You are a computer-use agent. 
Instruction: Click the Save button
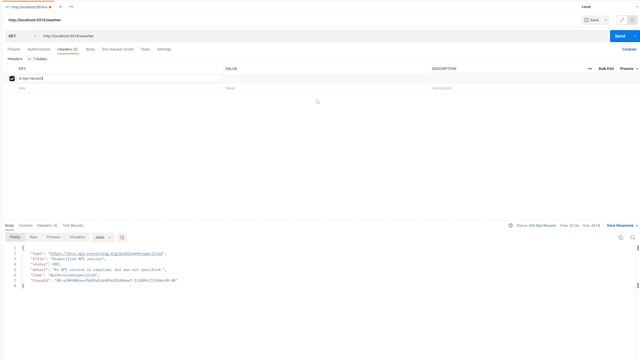[591, 20]
